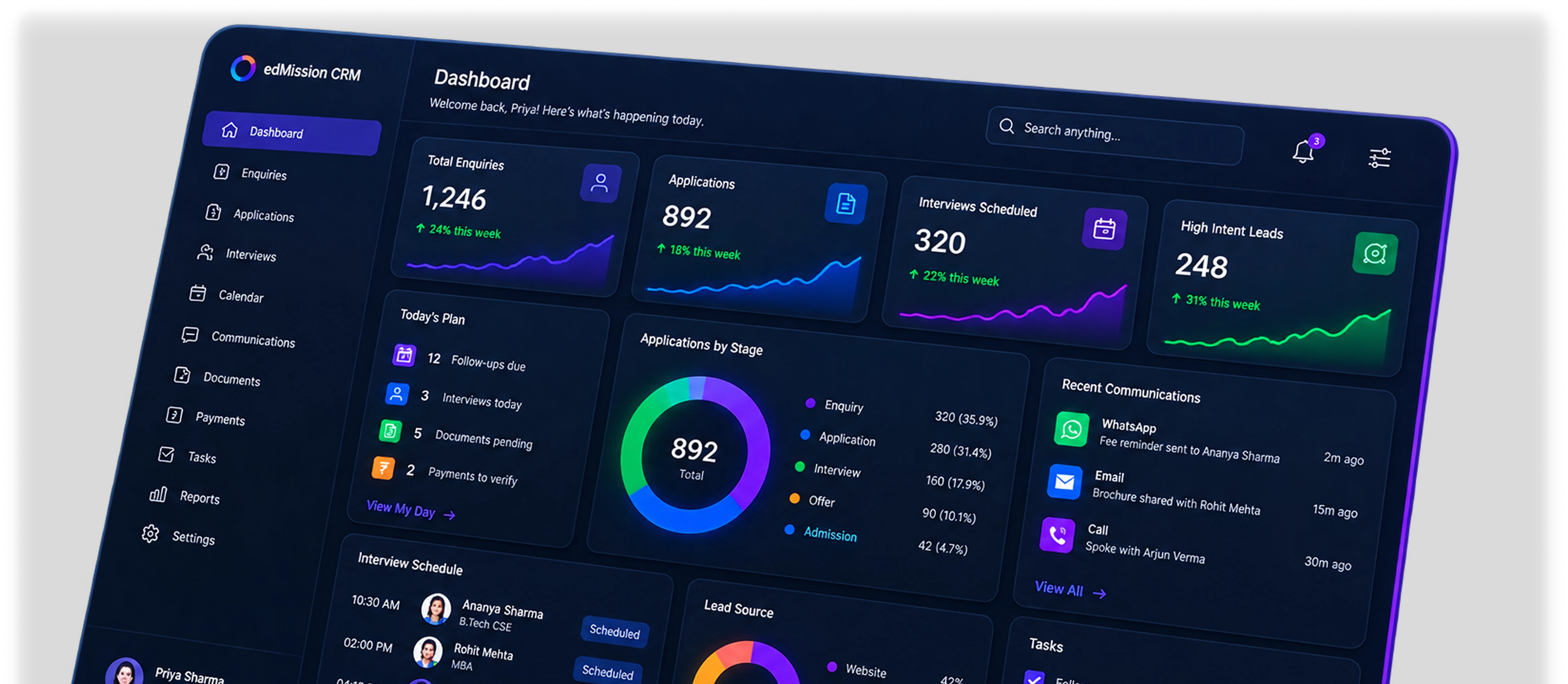Click the High Intent Leads target icon
Screen dimensions: 1568x684
pyautogui.click(x=1374, y=253)
